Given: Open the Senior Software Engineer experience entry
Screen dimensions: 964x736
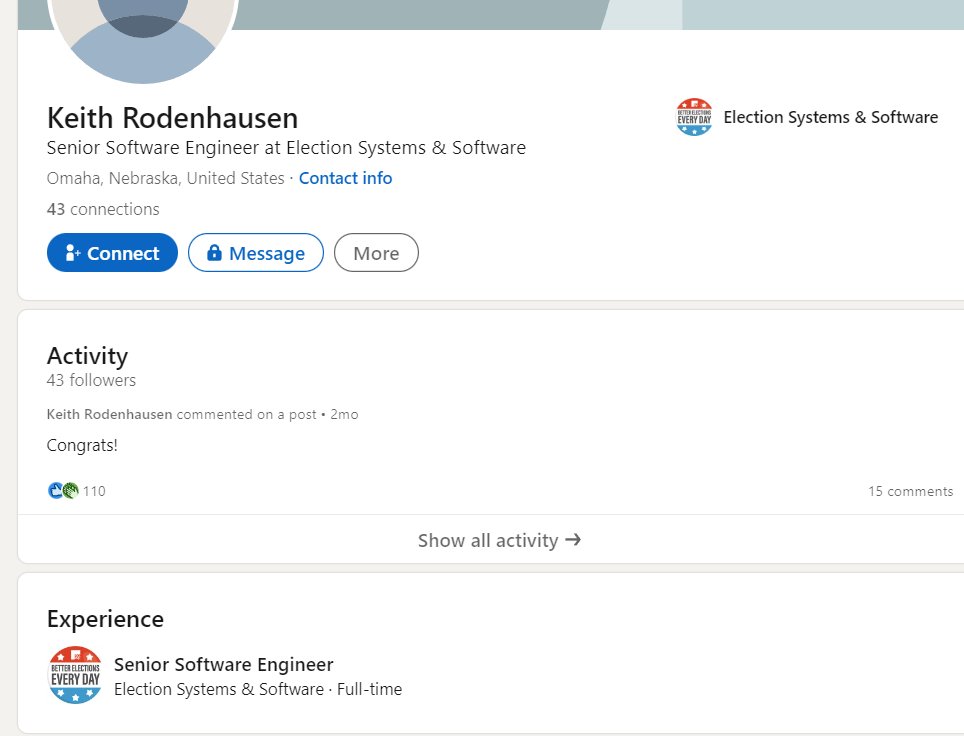Looking at the screenshot, I should (x=224, y=664).
